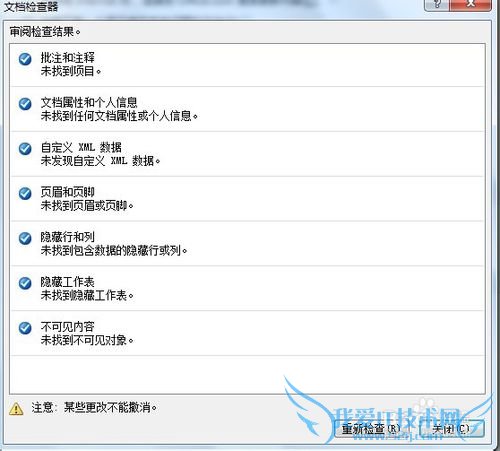This screenshot has height=451, width=500.
Task: Select the 隐藏工作表 heading
Action: [68, 282]
